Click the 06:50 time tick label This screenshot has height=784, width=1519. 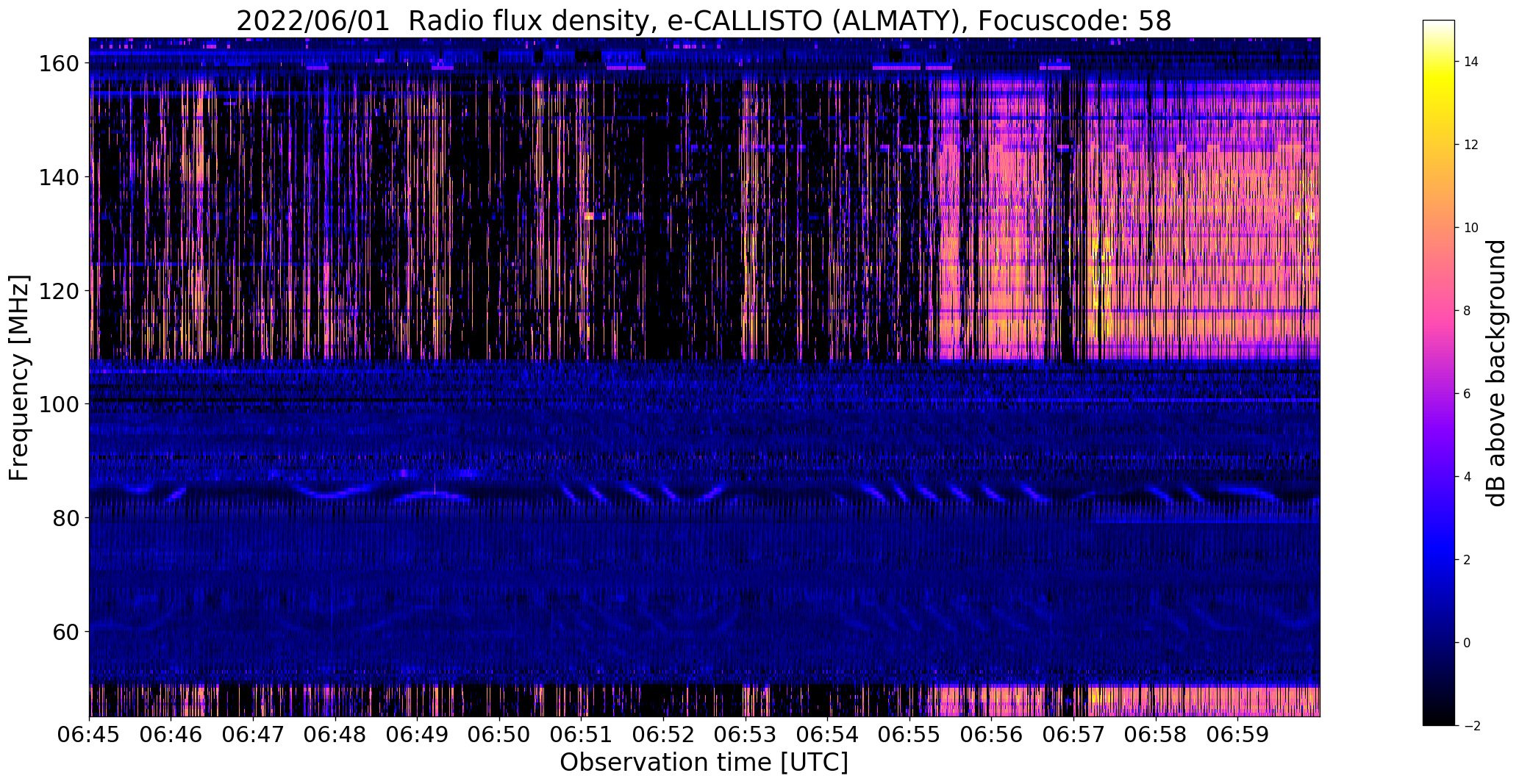(500, 734)
